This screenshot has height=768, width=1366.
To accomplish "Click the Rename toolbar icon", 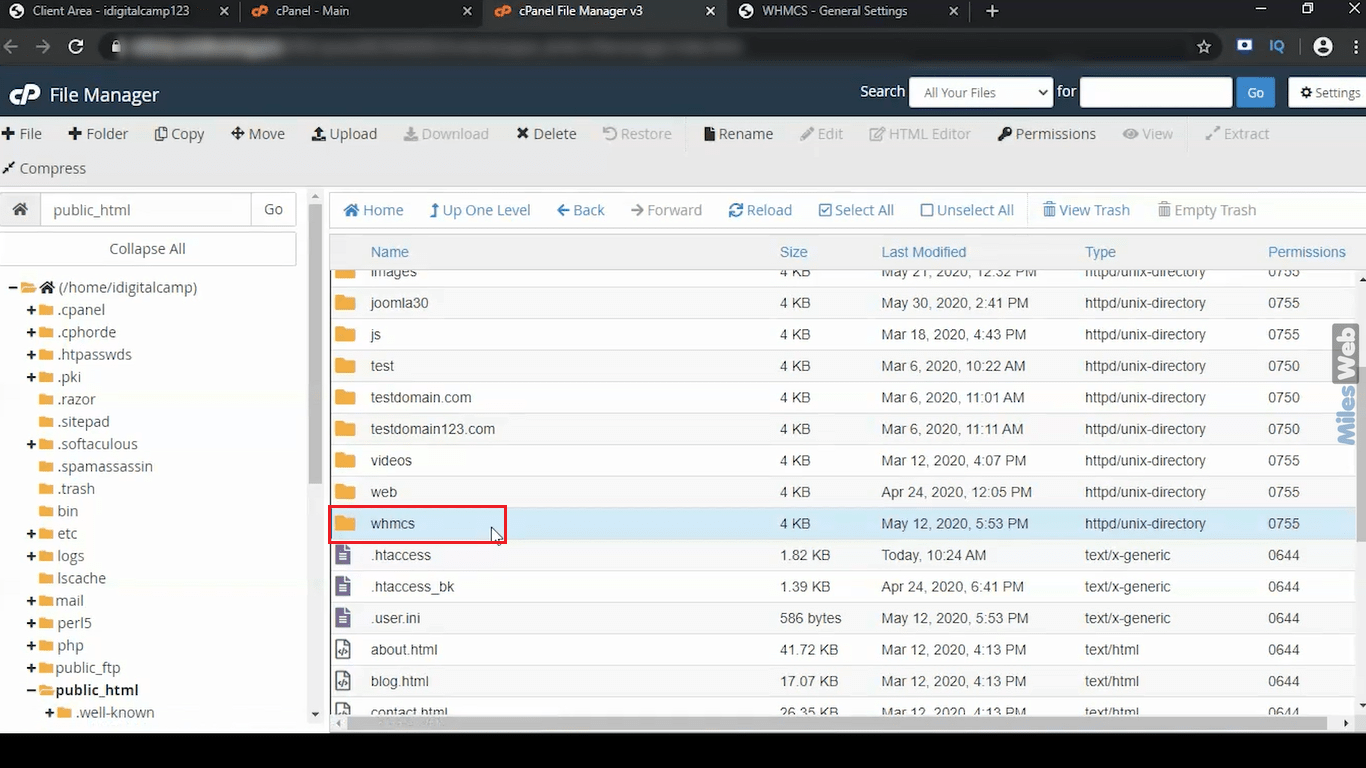I will (x=738, y=134).
